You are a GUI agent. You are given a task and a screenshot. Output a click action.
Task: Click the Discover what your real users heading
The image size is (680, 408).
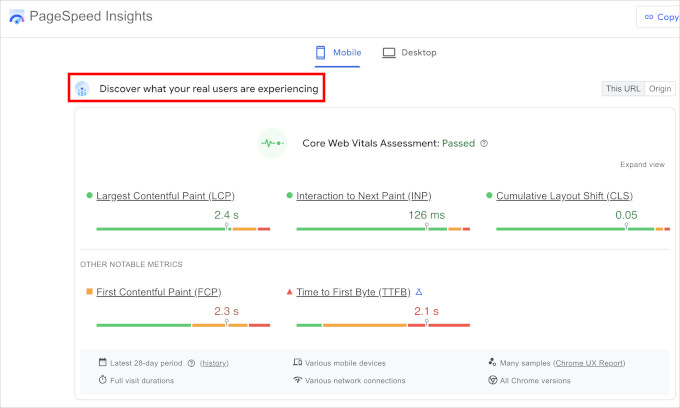coord(209,88)
